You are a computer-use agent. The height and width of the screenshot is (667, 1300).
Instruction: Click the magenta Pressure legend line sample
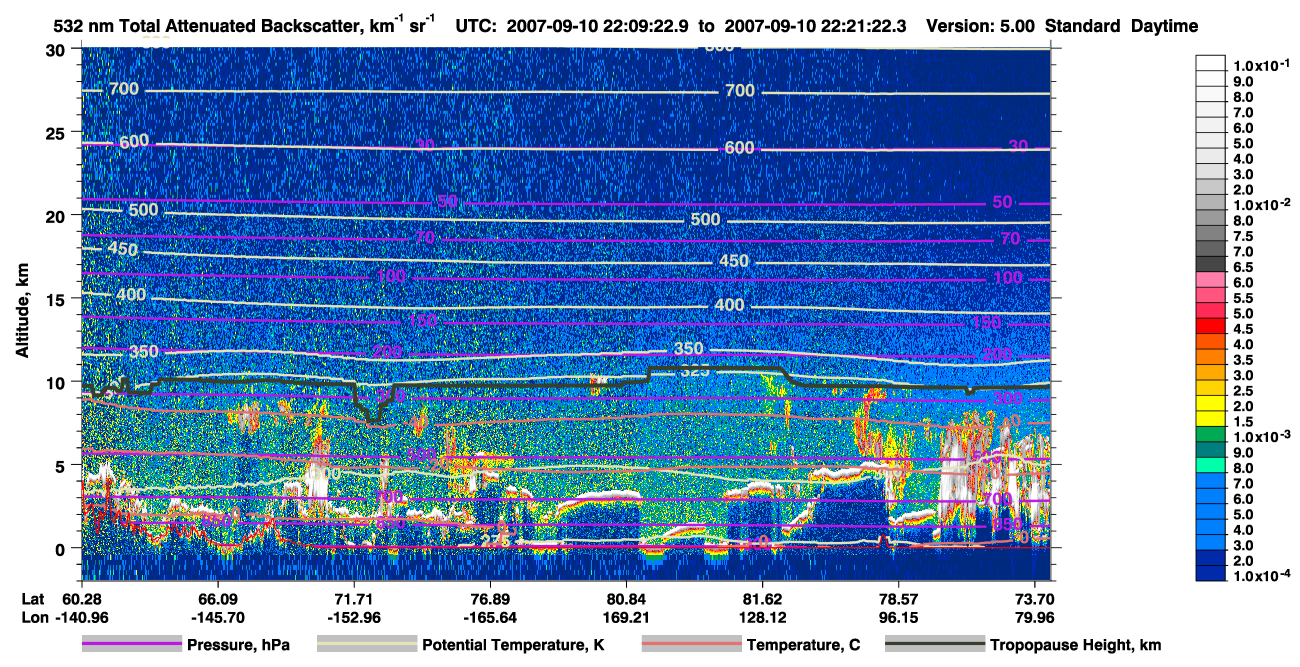[x=131, y=645]
